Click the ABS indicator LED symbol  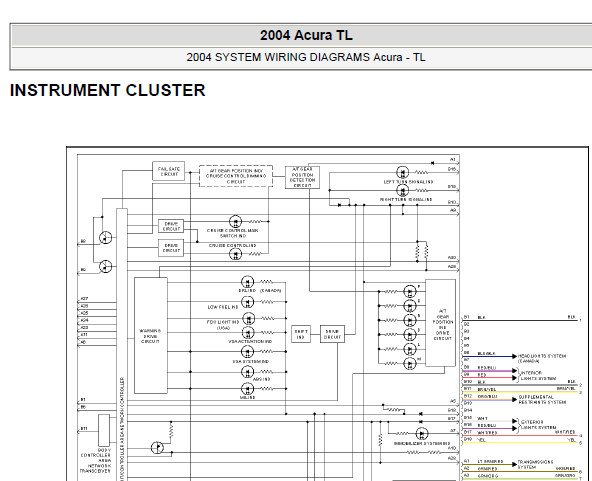coord(247,372)
